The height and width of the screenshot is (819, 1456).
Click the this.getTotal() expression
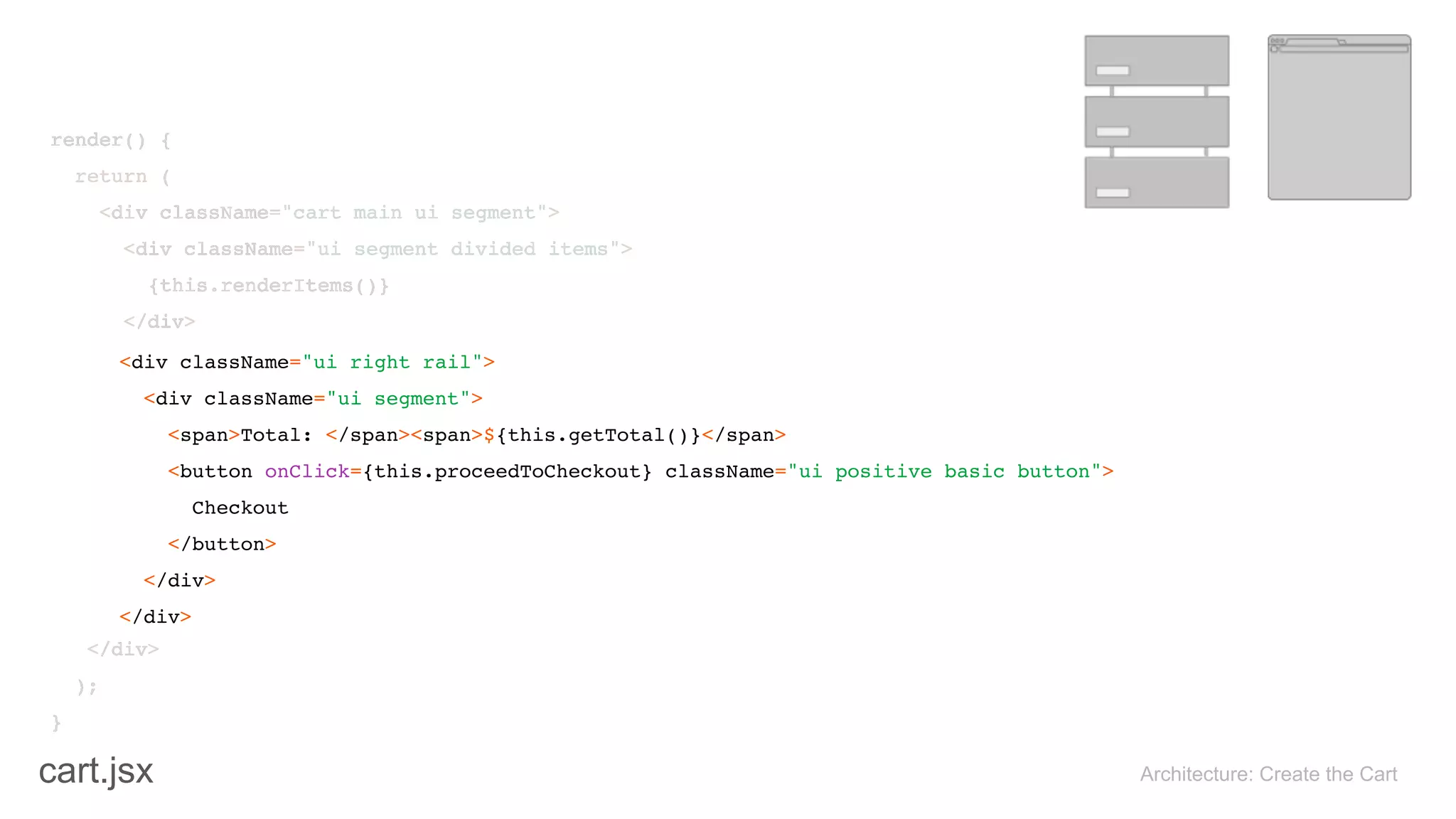[599, 435]
